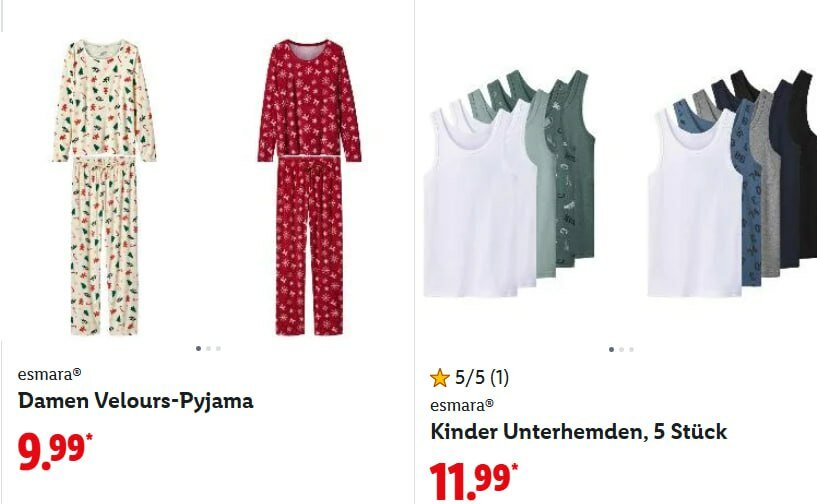Open Damen Velours-Pyjama product title
Screen dimensions: 817x504
pos(135,401)
